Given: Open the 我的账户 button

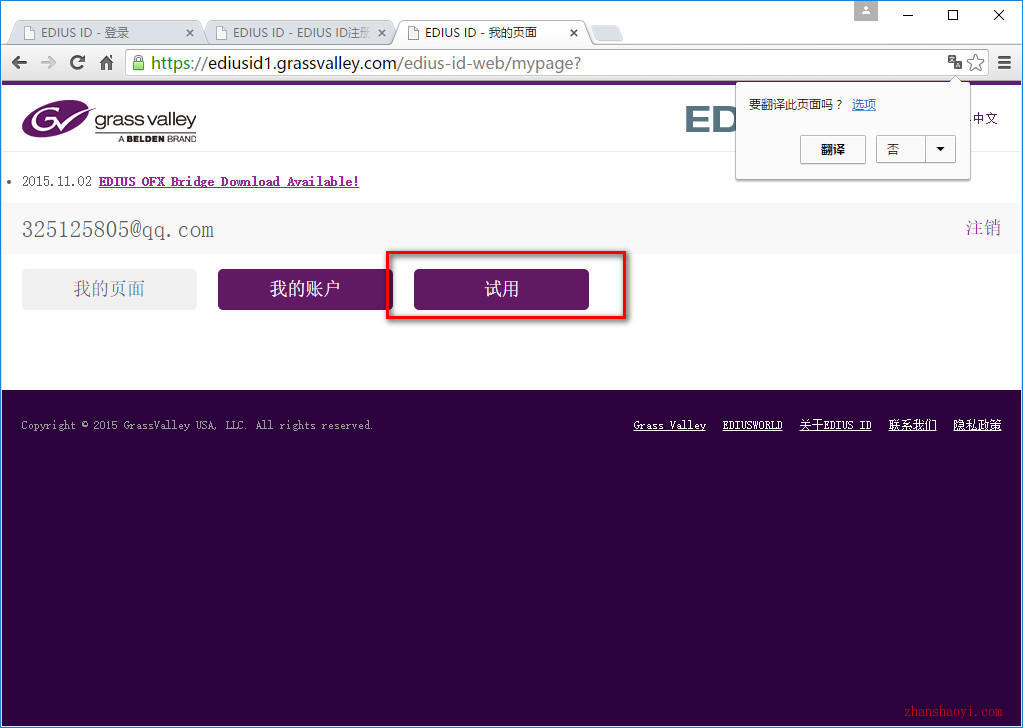Looking at the screenshot, I should coord(305,289).
